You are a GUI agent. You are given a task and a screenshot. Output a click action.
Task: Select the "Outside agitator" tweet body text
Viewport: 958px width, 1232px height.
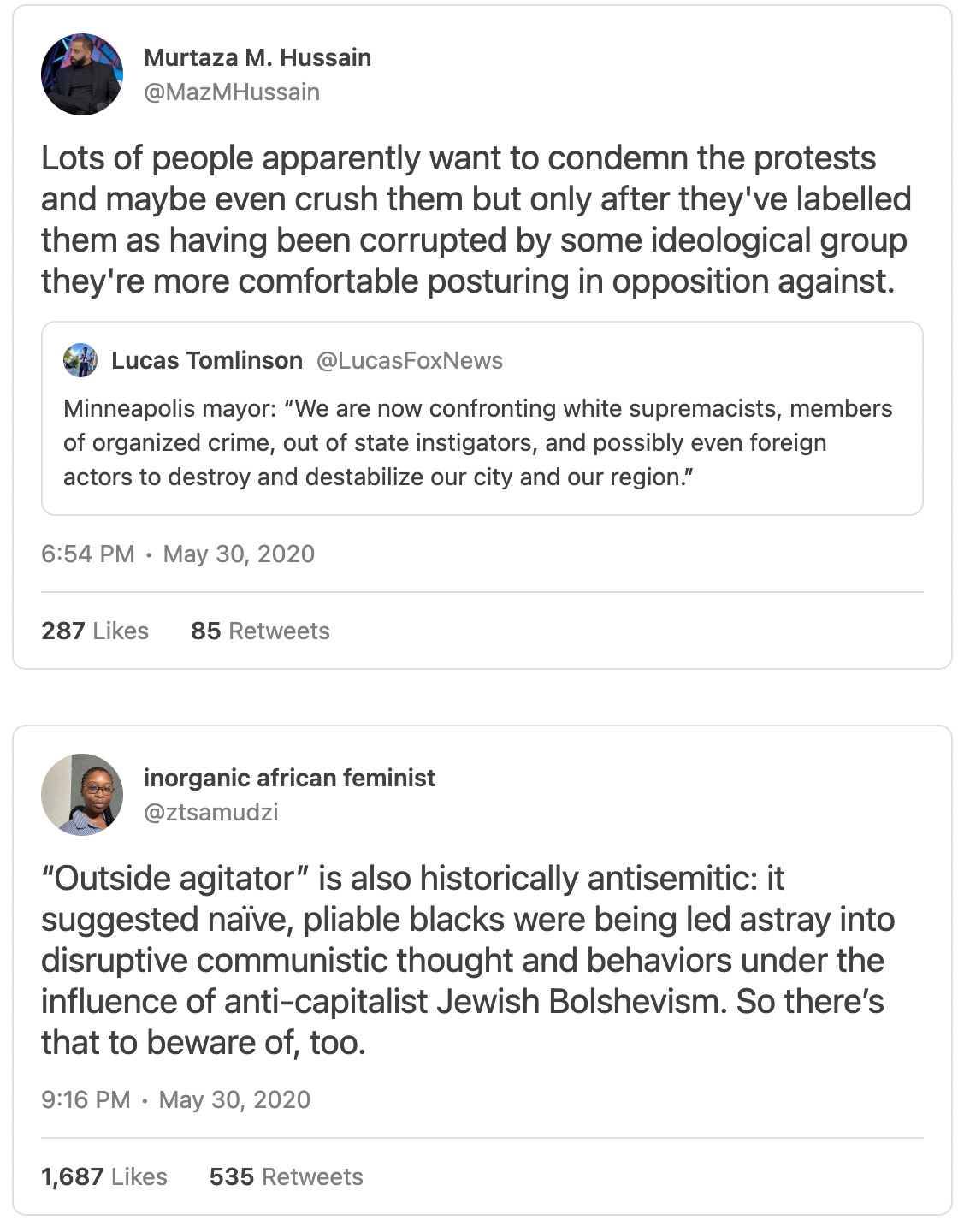tap(468, 961)
